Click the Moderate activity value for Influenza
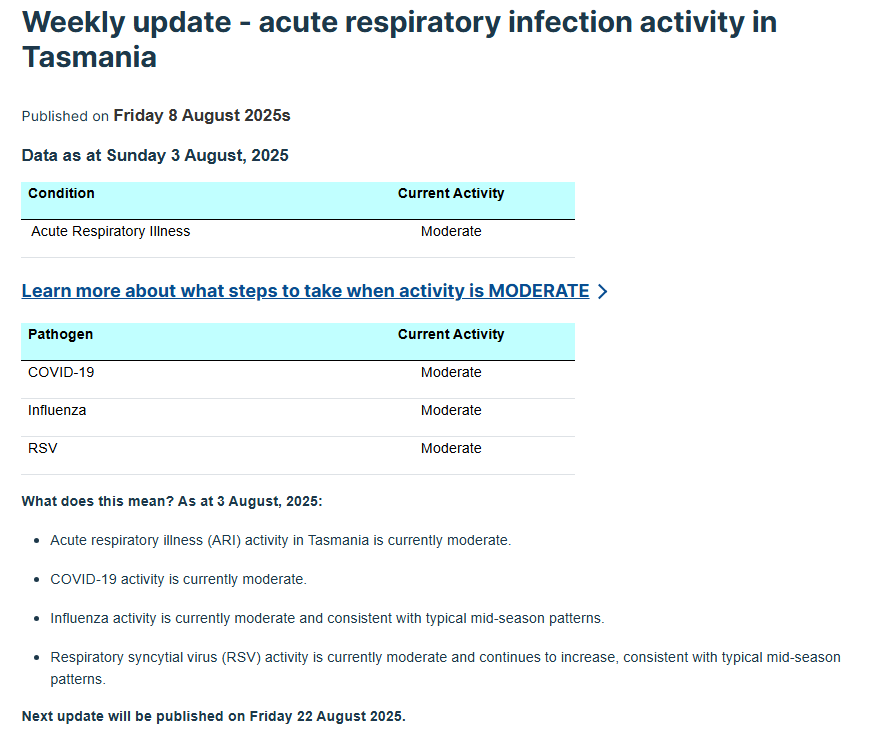869x733 pixels. point(451,410)
